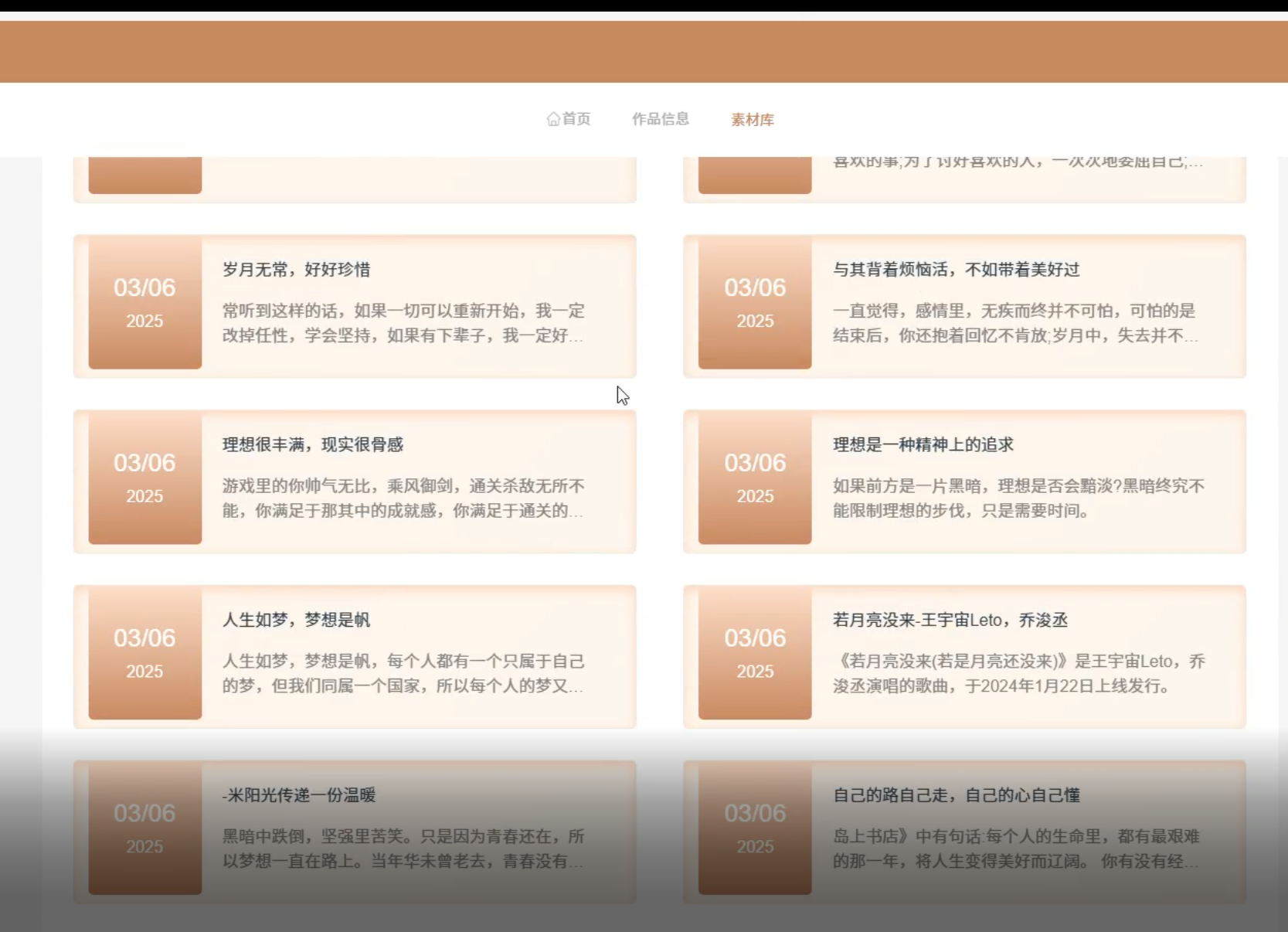Open 若月亮没来-王宇宙Leto，乔浚丞 entry title
The height and width of the screenshot is (932, 1288).
[950, 620]
